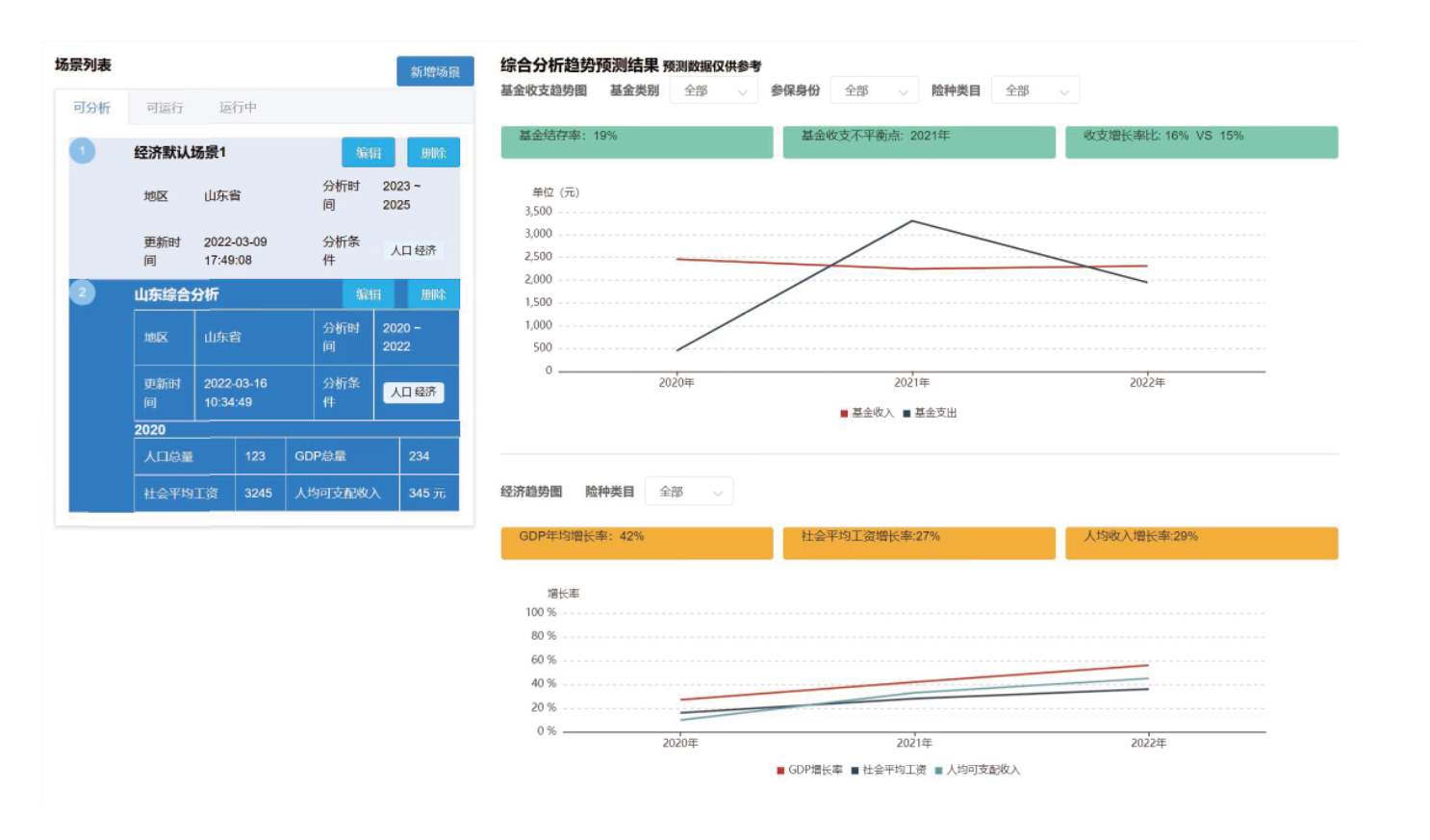Select the 可分析 tab
This screenshot has height=840, width=1430.
(90, 107)
